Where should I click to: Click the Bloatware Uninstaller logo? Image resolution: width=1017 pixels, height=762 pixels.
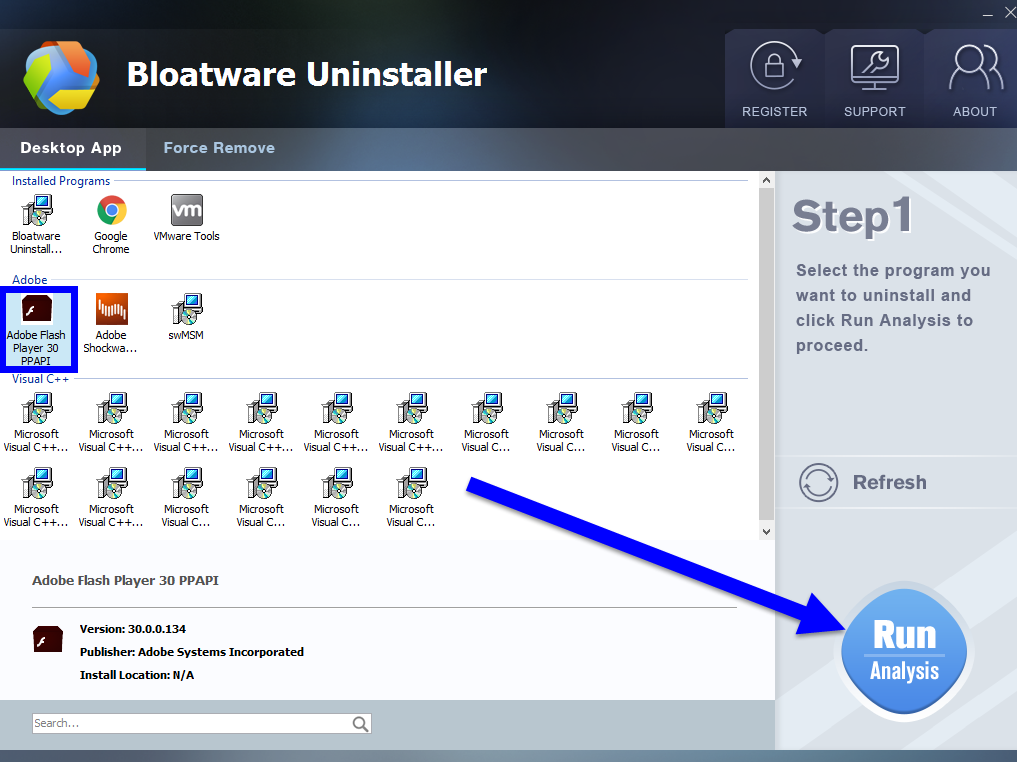[61, 77]
